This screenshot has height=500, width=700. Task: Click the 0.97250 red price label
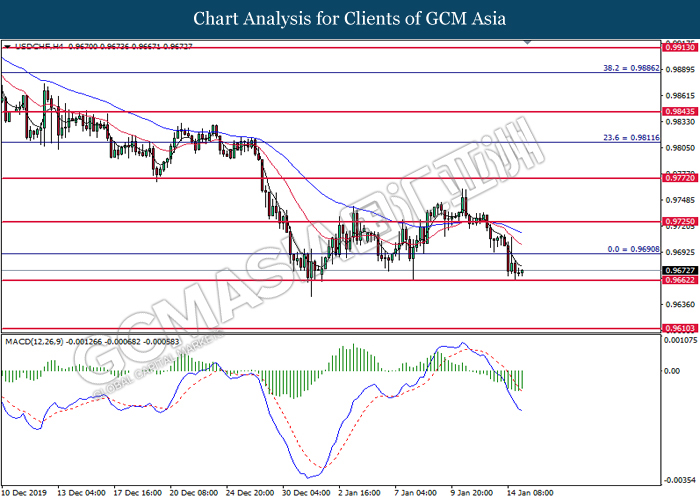tap(680, 221)
